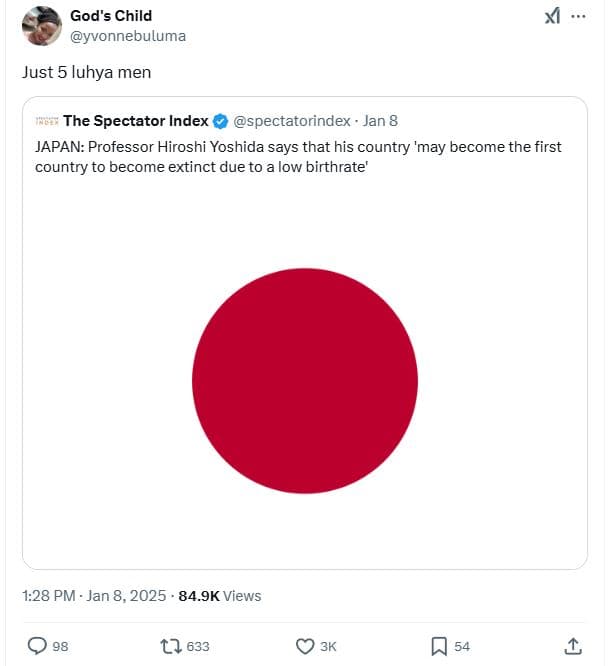
Task: Click the @spectatorindex handle
Action: click(x=291, y=121)
